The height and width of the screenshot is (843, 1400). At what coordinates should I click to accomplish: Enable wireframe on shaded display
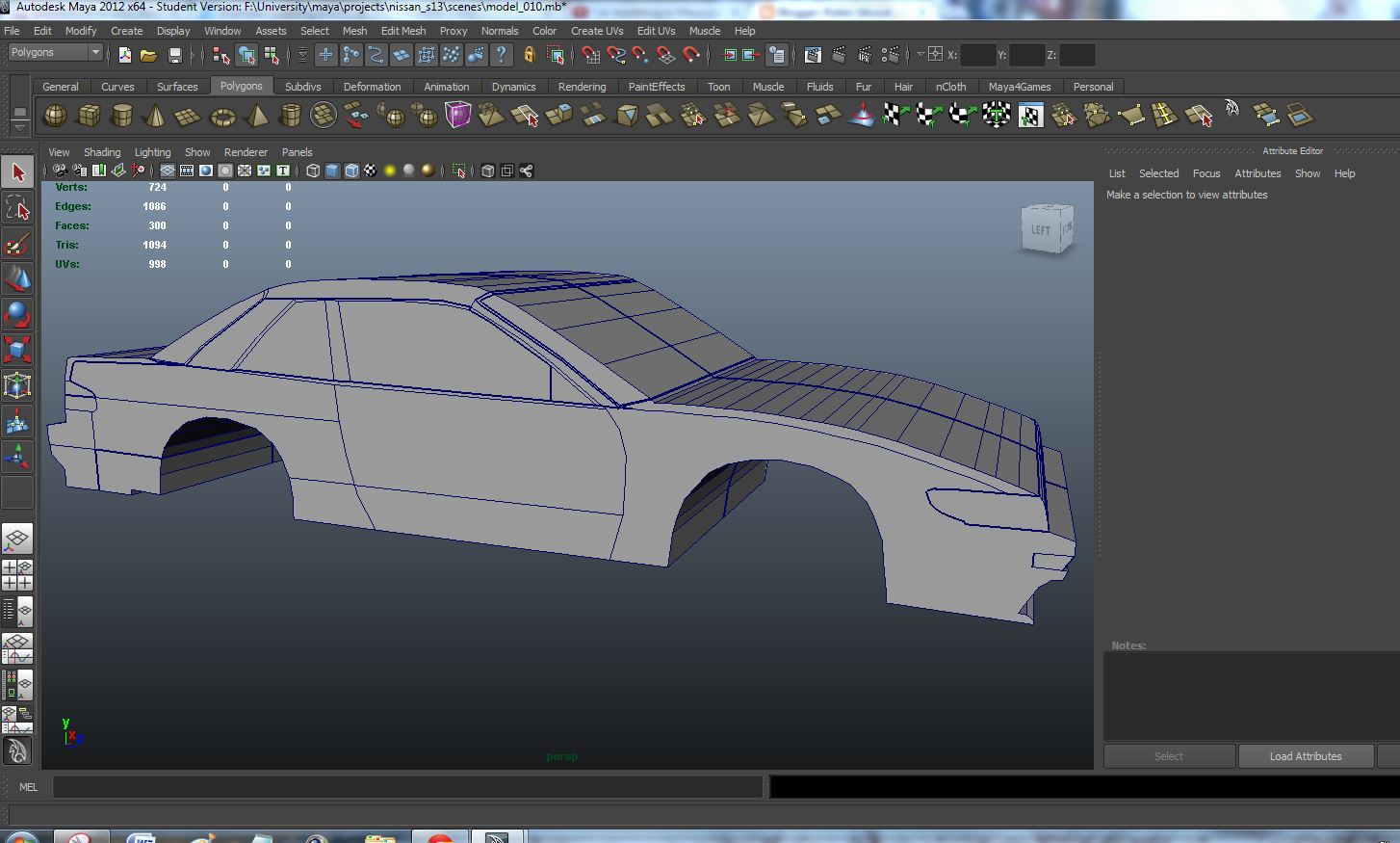(350, 171)
